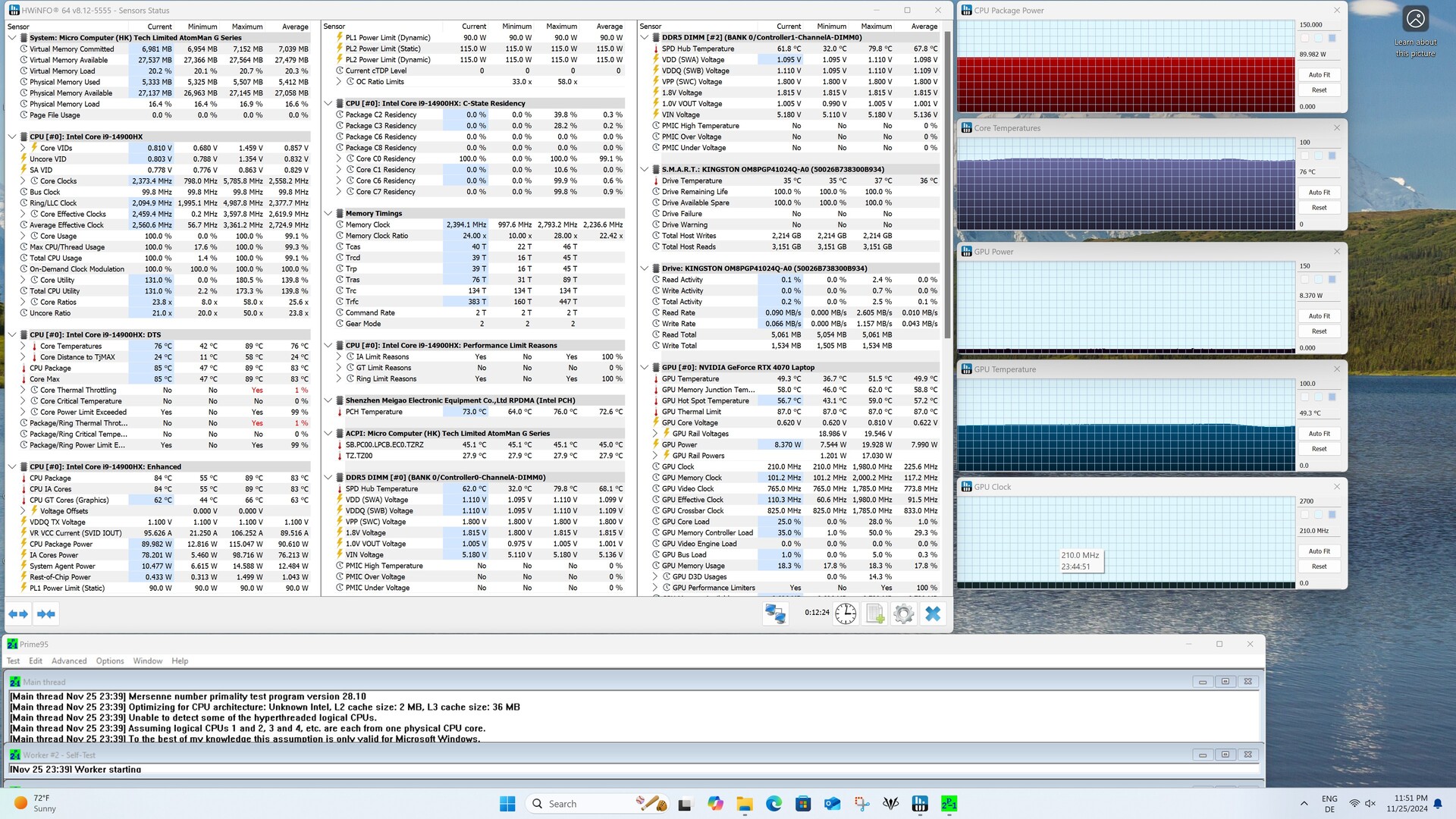
Task: Expand GPU Rail Voltages entry
Action: coord(655,434)
